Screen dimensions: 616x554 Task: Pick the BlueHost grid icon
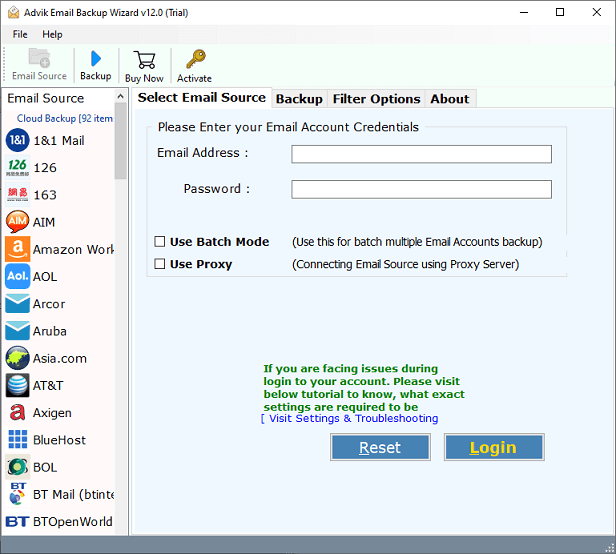pos(18,440)
